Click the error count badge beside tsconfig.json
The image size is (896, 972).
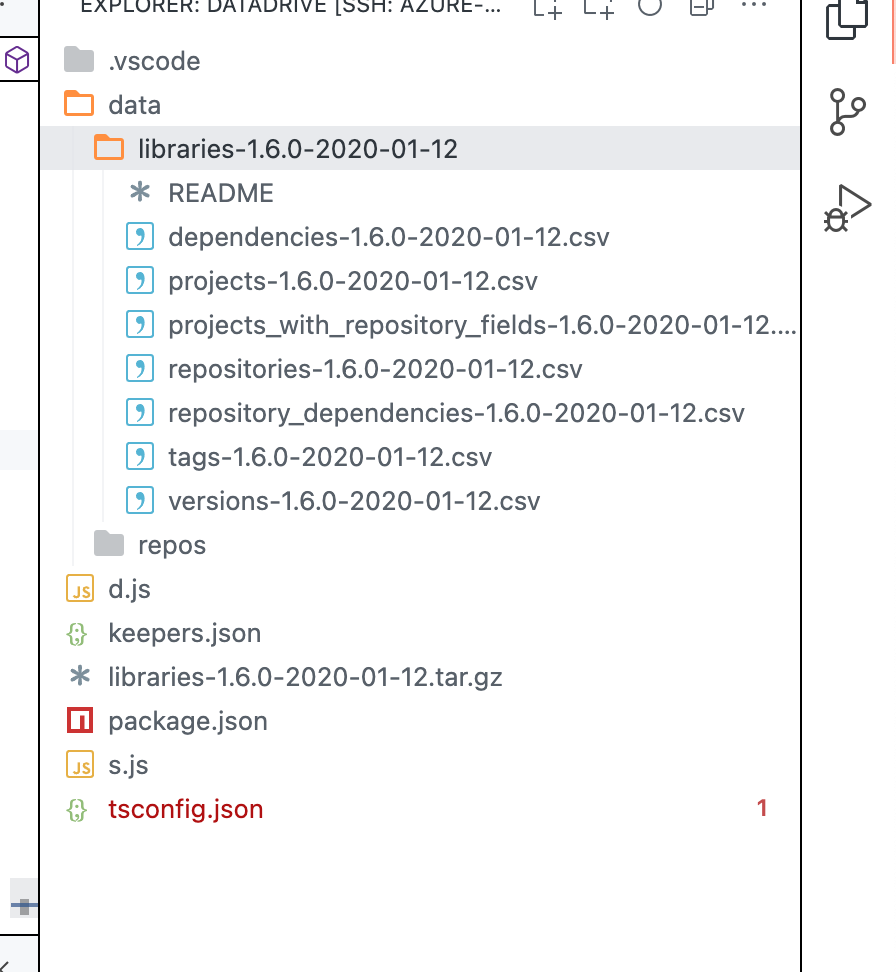[x=762, y=808]
